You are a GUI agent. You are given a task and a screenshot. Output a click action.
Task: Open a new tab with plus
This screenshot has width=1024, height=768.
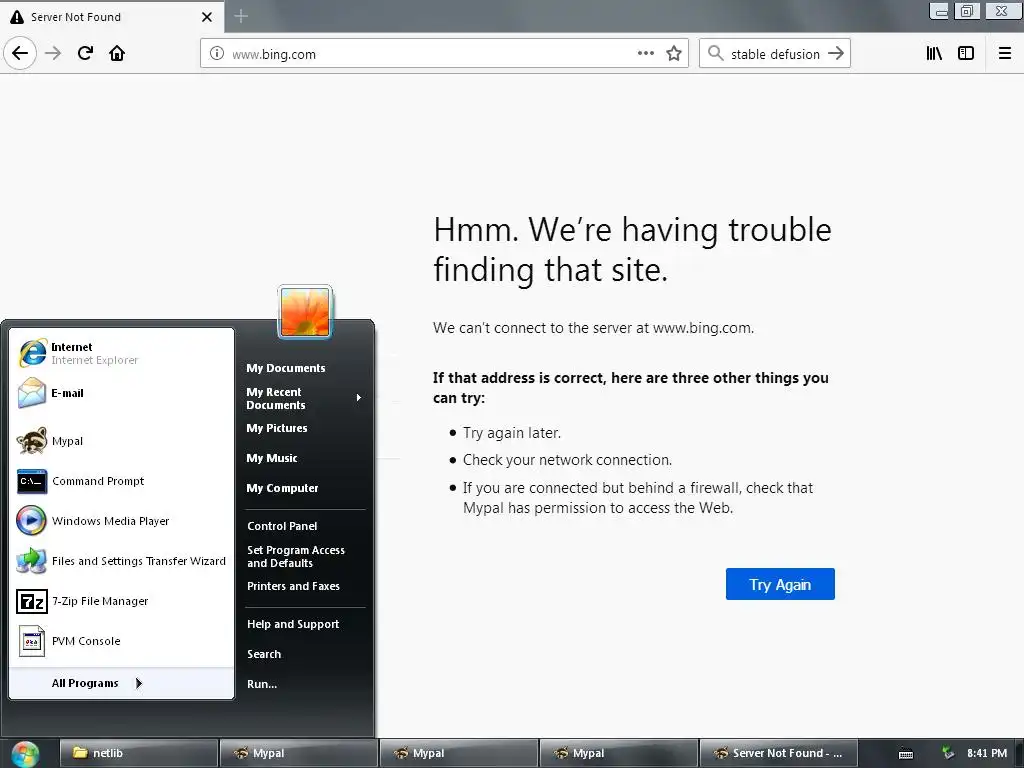point(241,16)
